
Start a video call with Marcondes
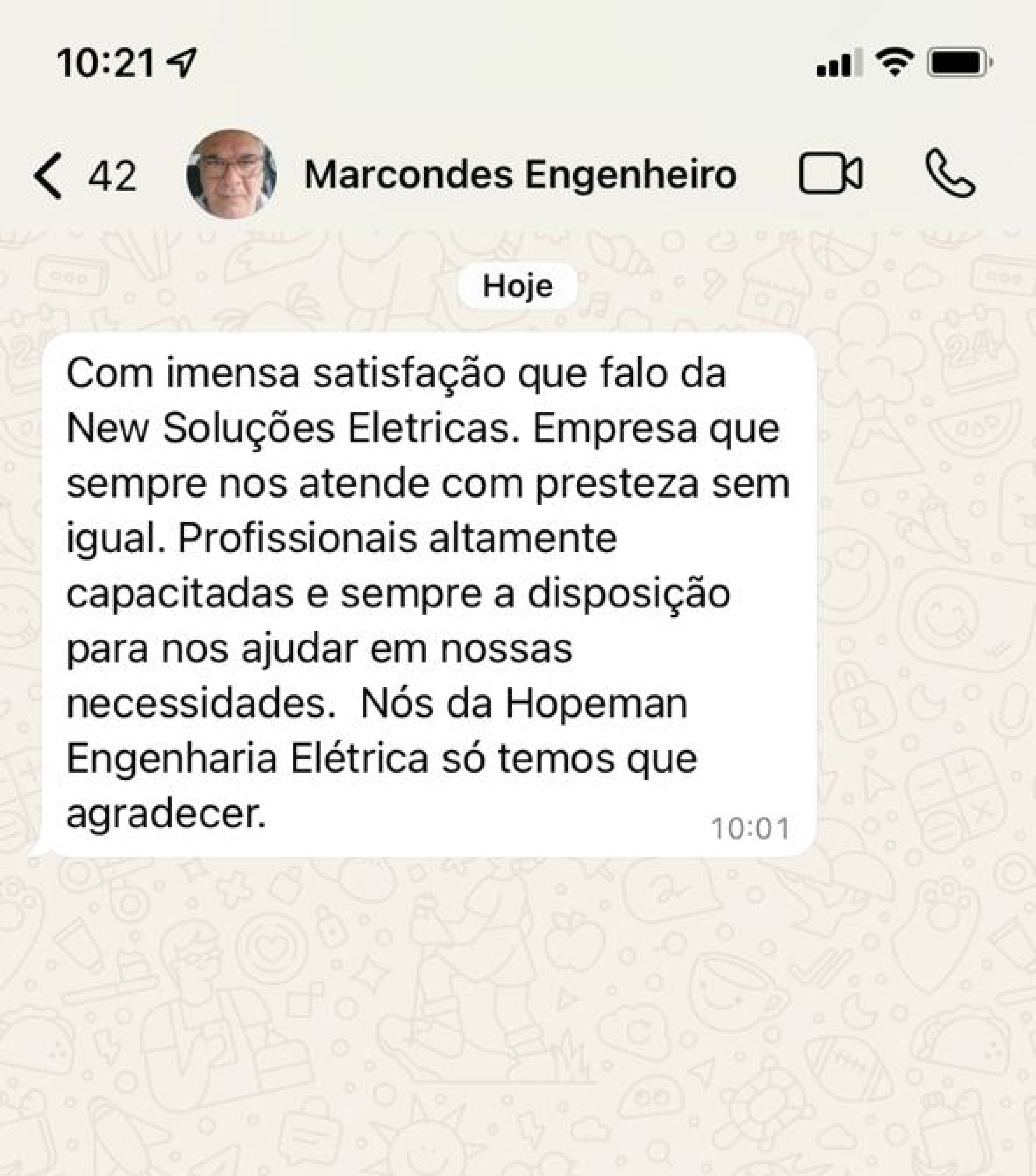tap(830, 174)
